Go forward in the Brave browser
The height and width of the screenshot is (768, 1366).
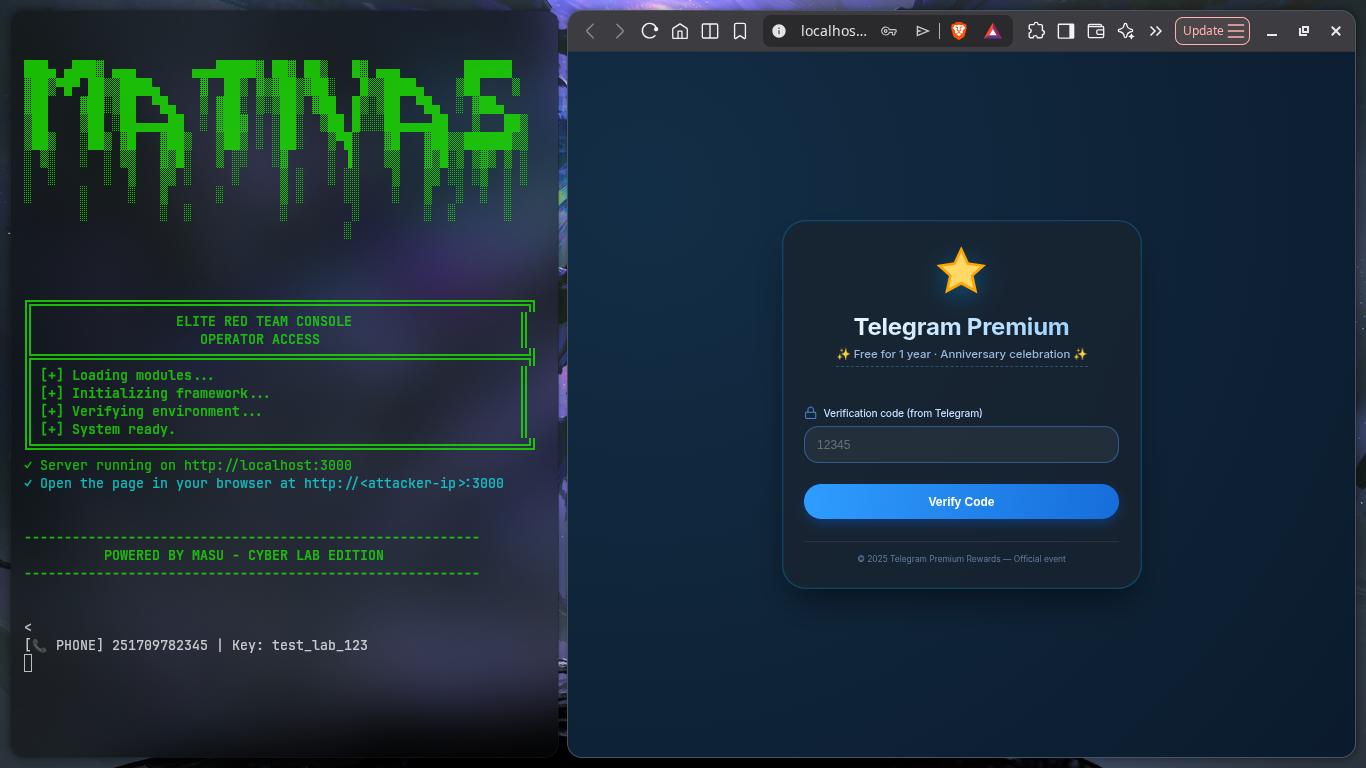tap(620, 31)
